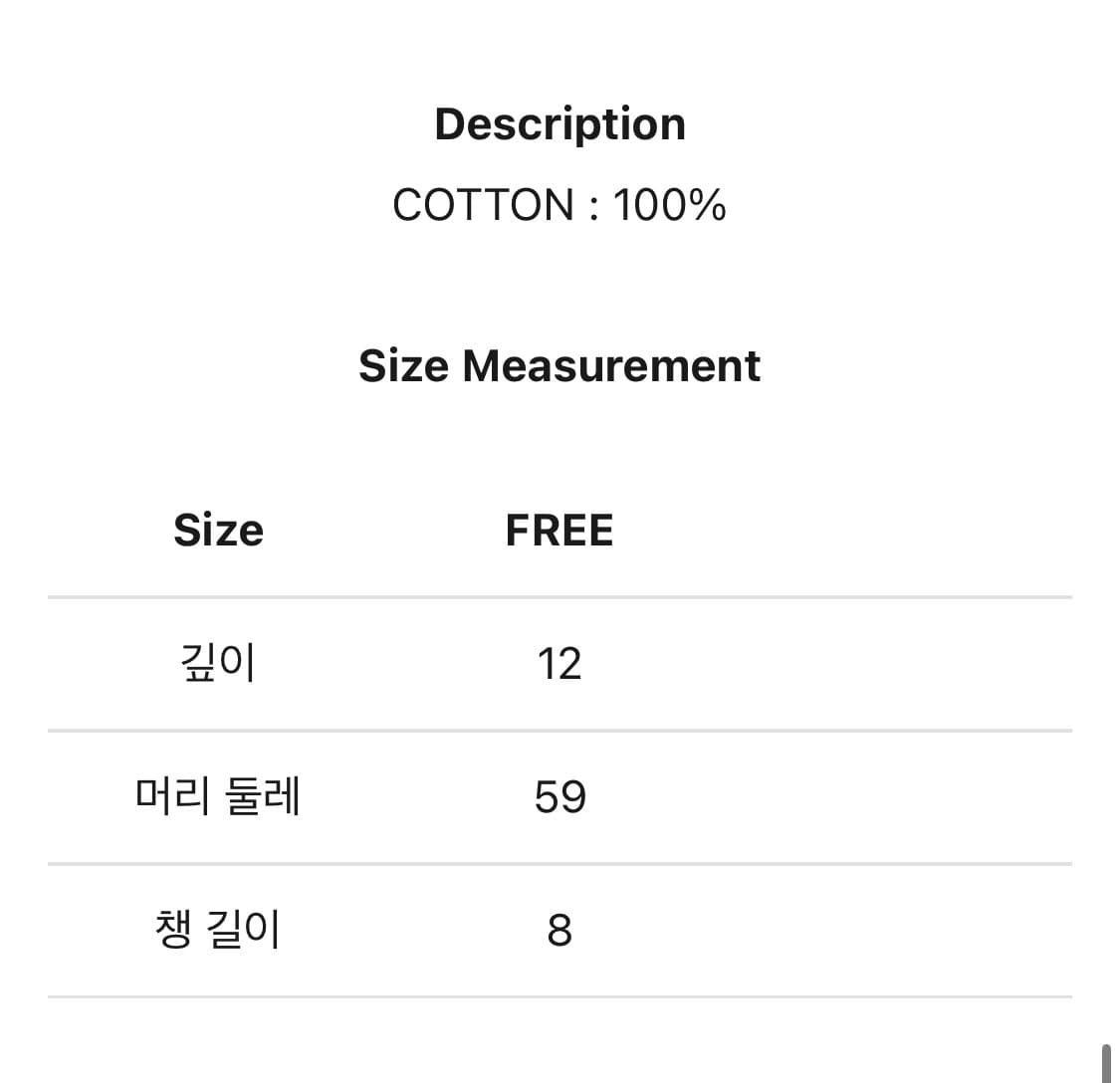Click the divider between 머리 둘레 and 챙 길이 rows
Viewport: 1120px width, 1083px height.
pyautogui.click(x=560, y=864)
